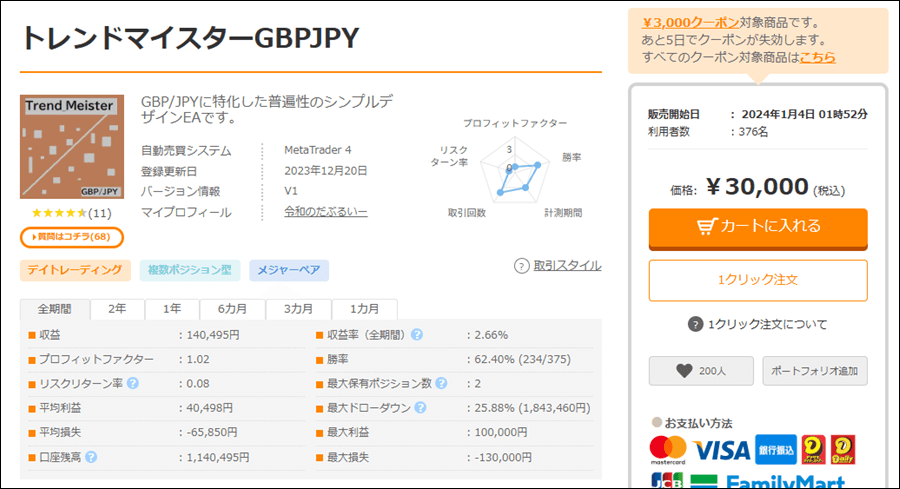Click the 最大損失 value -130,000円
Screen dimensions: 900x489
(503, 457)
